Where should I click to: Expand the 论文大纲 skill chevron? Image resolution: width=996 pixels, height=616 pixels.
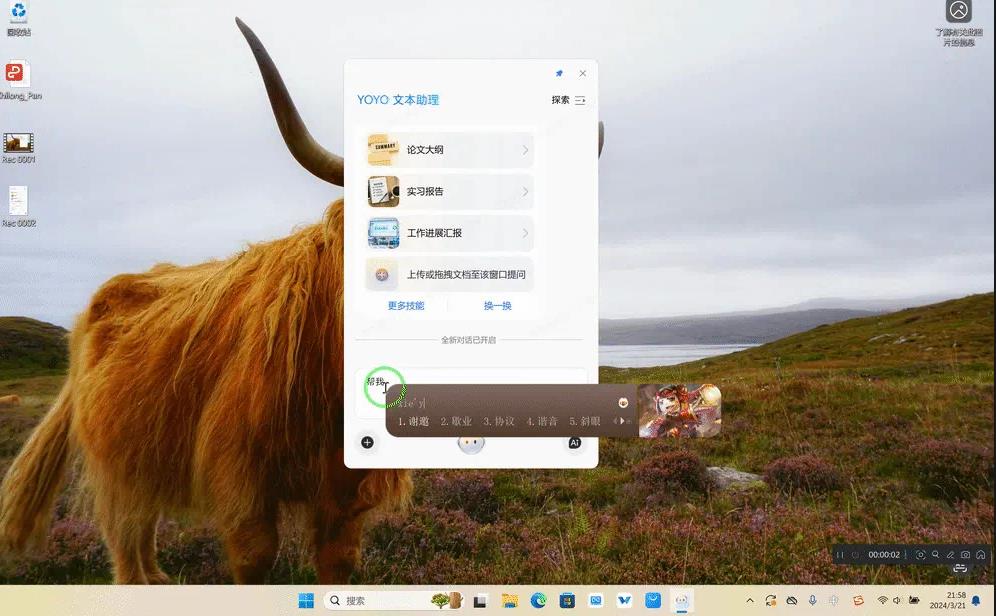[525, 150]
